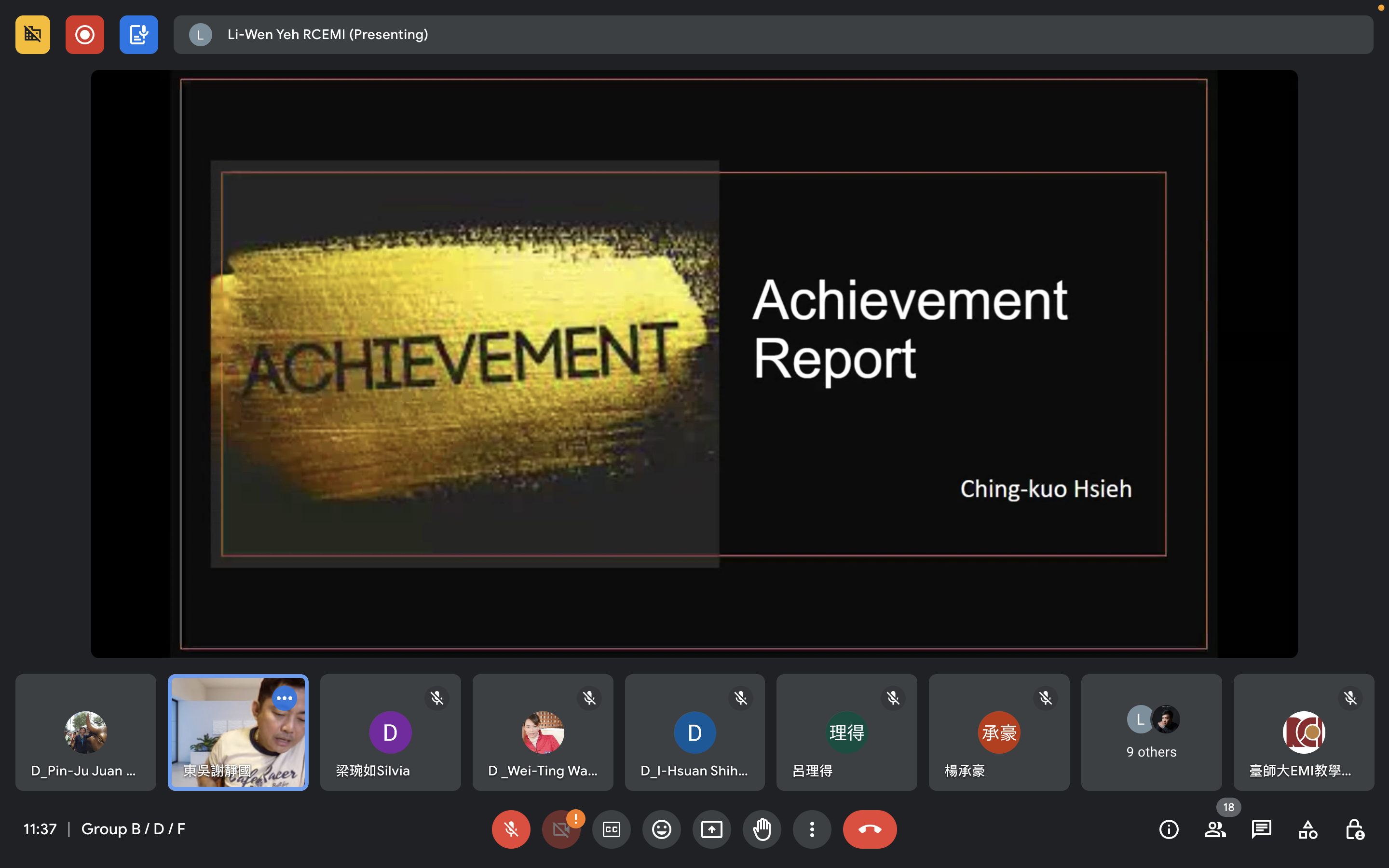The height and width of the screenshot is (868, 1389).
Task: Show the participants list
Action: (1215, 829)
